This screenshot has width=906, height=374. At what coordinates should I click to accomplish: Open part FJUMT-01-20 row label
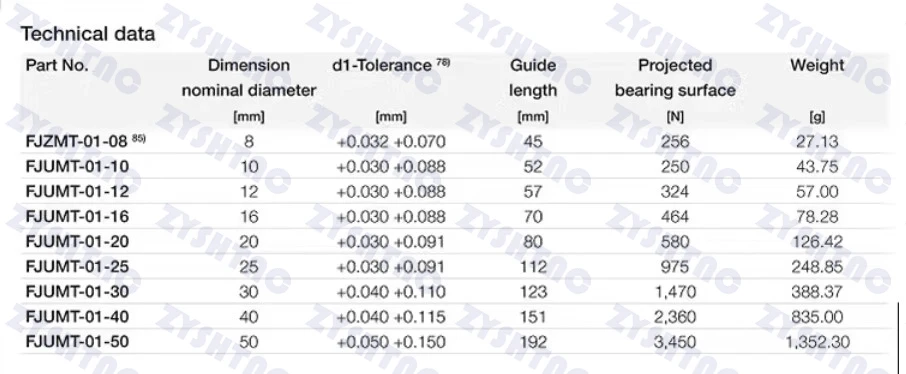point(77,242)
